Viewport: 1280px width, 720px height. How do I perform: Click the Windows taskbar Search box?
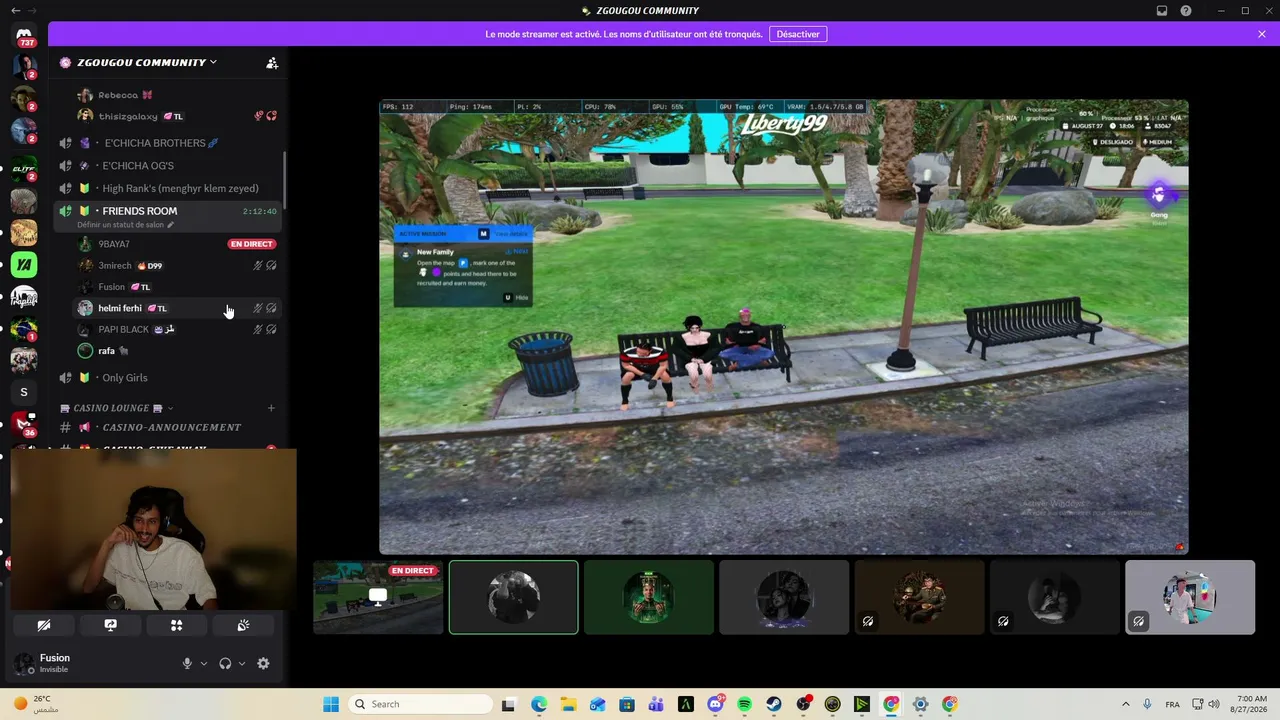tap(420, 704)
